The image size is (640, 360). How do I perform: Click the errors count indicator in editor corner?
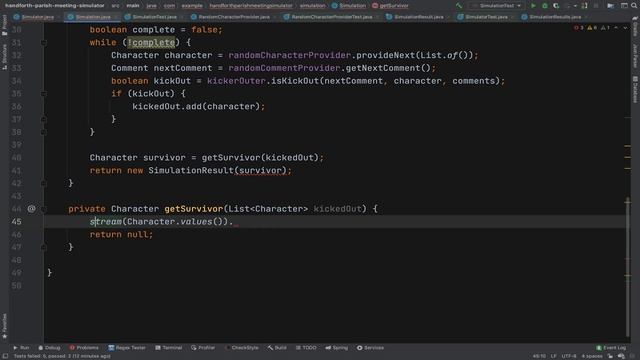point(579,28)
